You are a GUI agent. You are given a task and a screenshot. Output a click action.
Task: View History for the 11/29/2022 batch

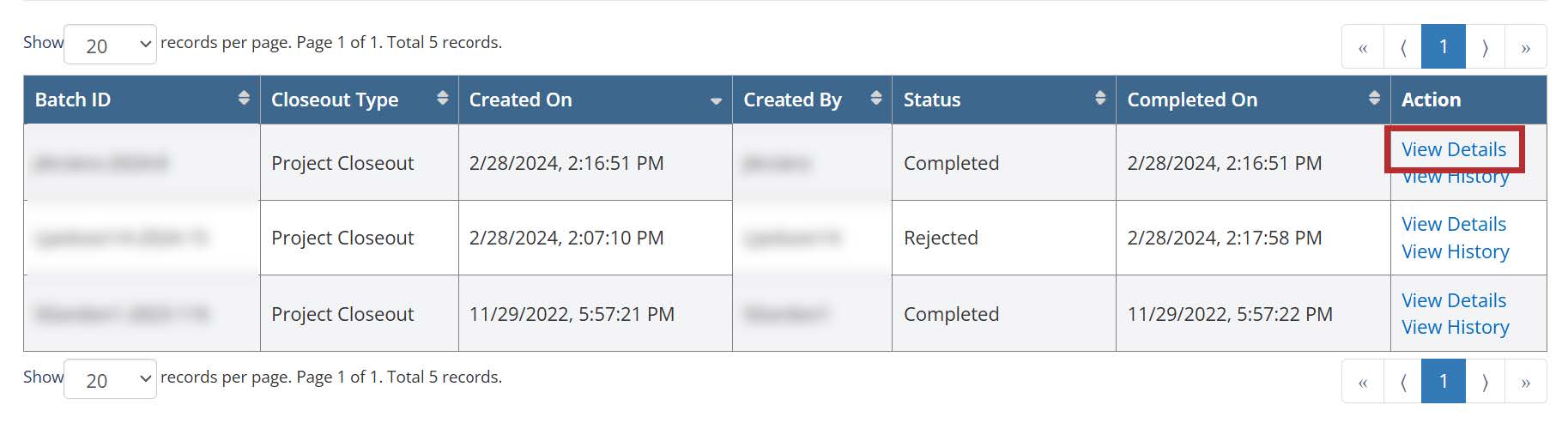click(1455, 327)
